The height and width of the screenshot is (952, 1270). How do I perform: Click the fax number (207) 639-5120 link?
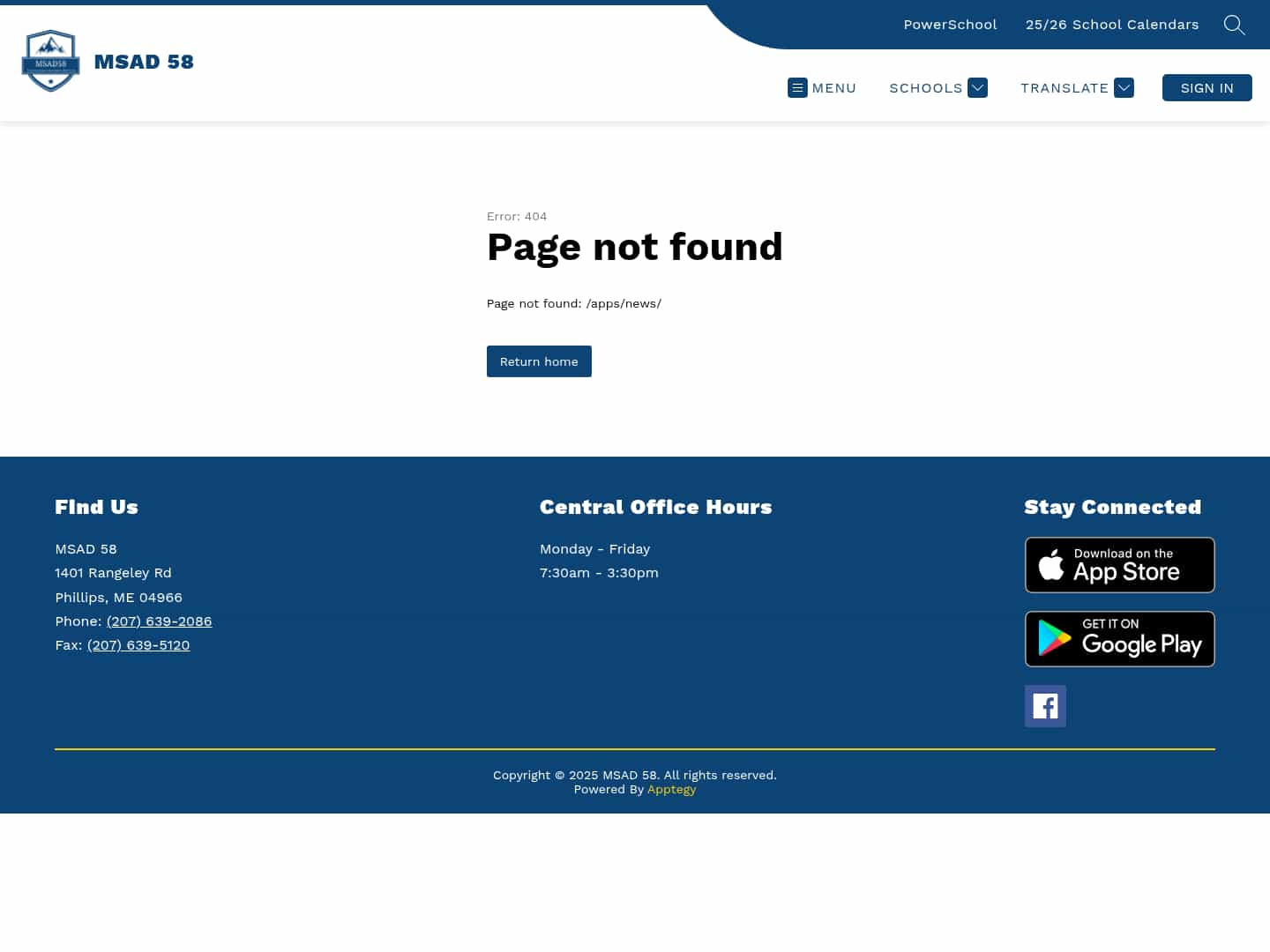[x=138, y=644]
